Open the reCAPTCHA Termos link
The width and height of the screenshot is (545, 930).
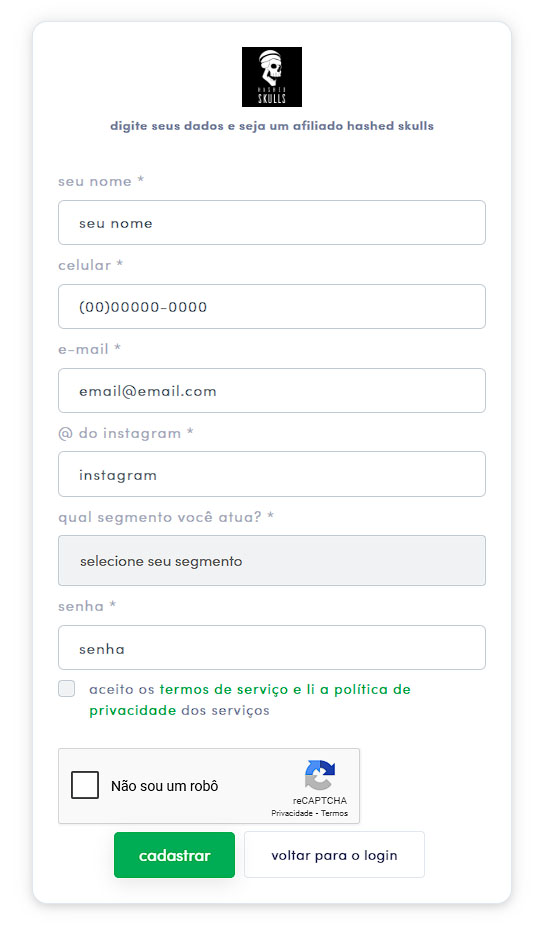coord(334,813)
